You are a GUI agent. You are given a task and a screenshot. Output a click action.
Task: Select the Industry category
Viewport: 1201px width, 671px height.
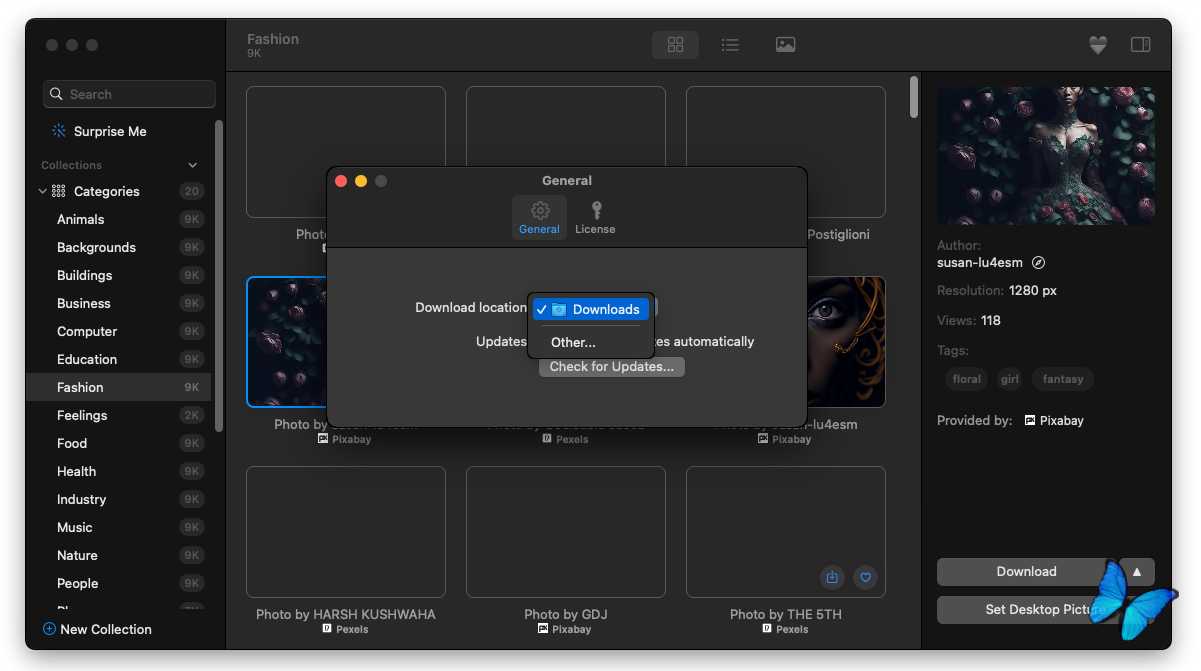(118, 499)
